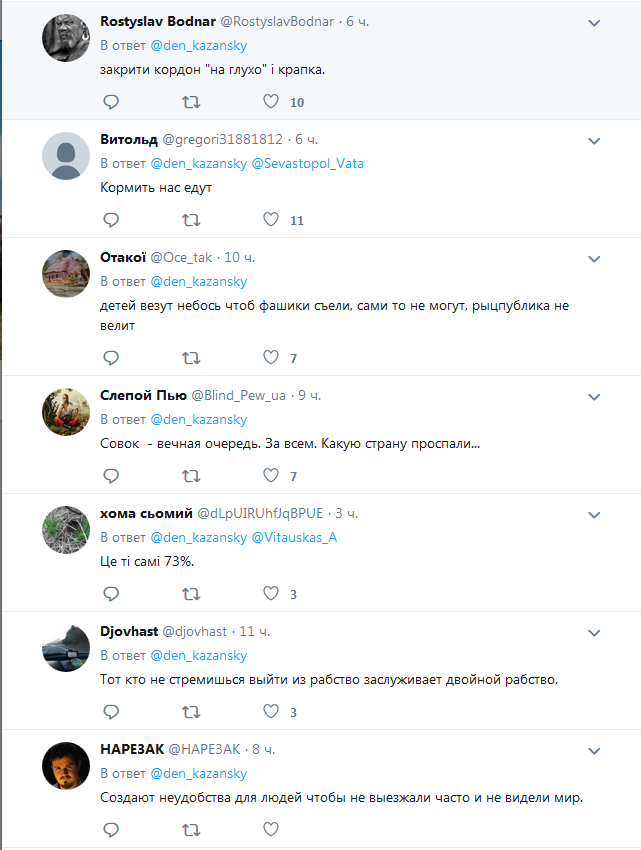
Task: Retweet the НАРЕЗАК tweet
Action: point(191,830)
